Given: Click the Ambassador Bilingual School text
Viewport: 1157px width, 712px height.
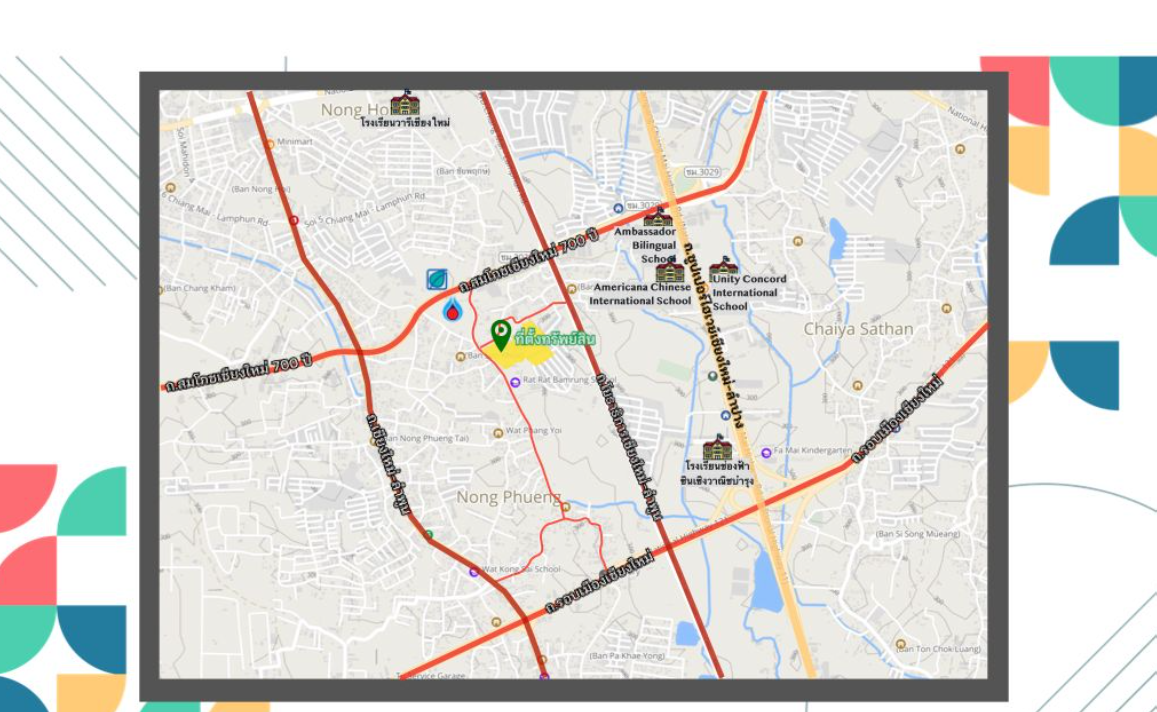Looking at the screenshot, I should coord(647,245).
